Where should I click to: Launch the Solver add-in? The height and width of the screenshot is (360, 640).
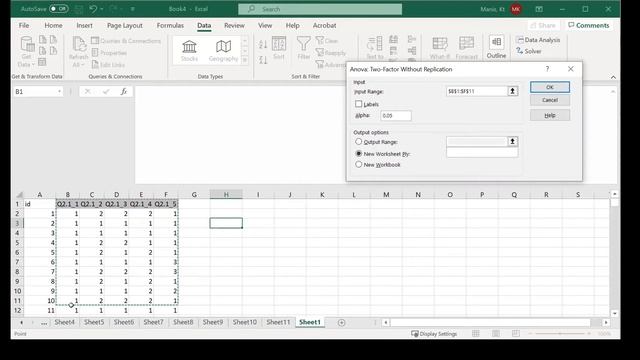coord(529,51)
